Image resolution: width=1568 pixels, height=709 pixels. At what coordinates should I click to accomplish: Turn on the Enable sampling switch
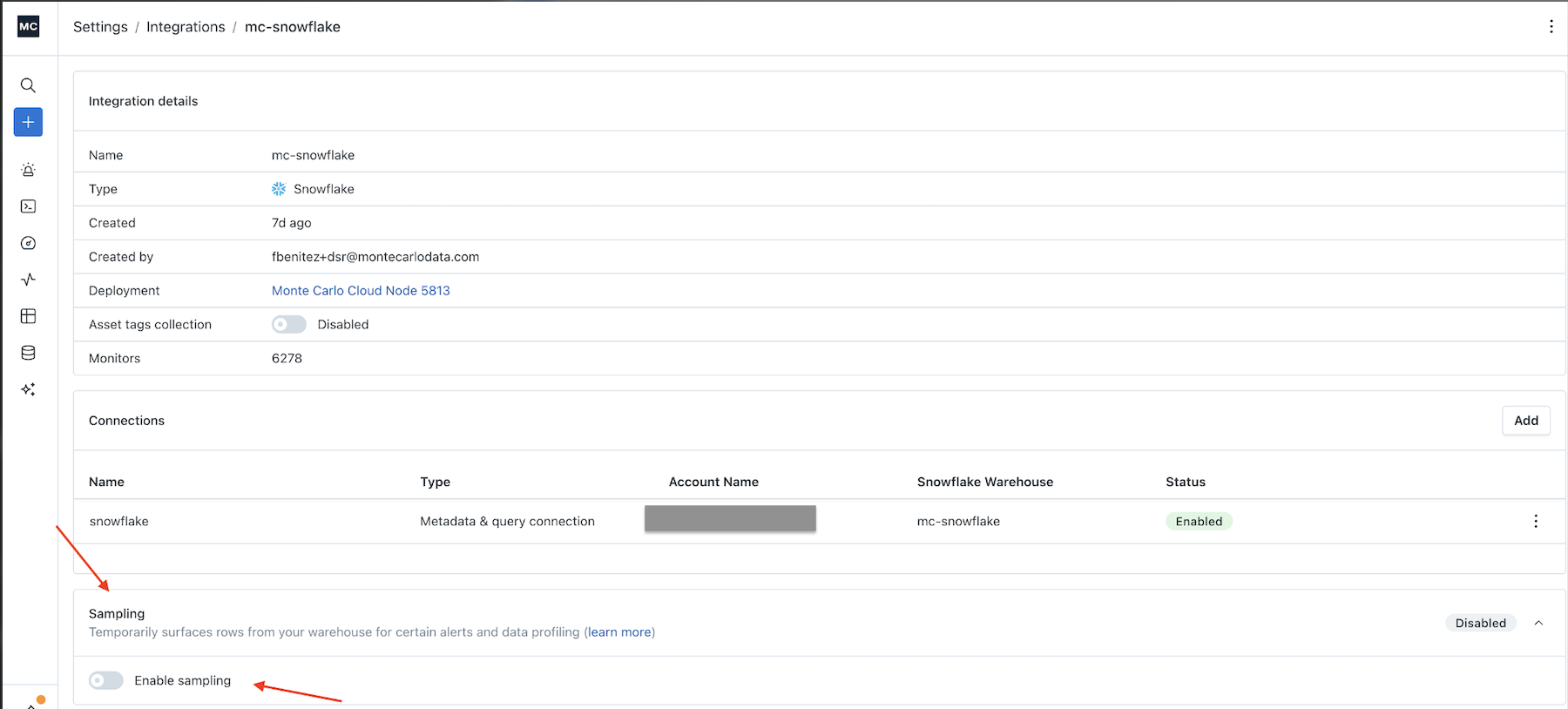[x=106, y=680]
